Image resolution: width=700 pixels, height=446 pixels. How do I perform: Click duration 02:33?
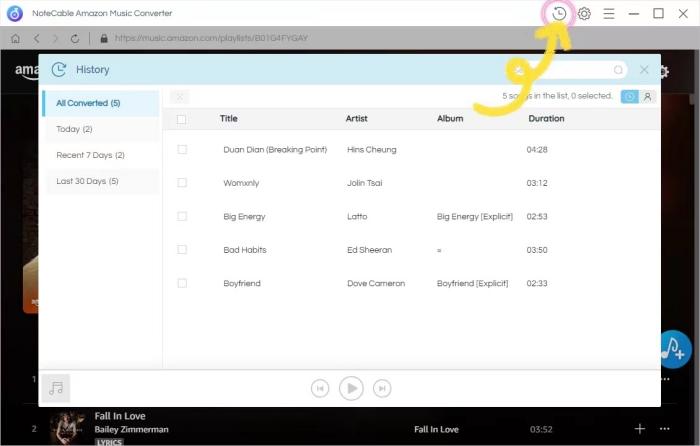click(537, 283)
